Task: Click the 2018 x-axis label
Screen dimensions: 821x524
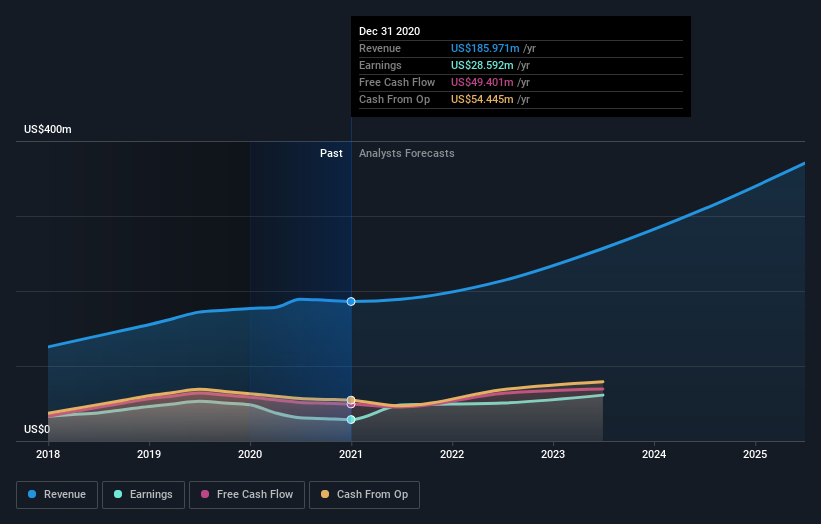Action: (x=48, y=454)
